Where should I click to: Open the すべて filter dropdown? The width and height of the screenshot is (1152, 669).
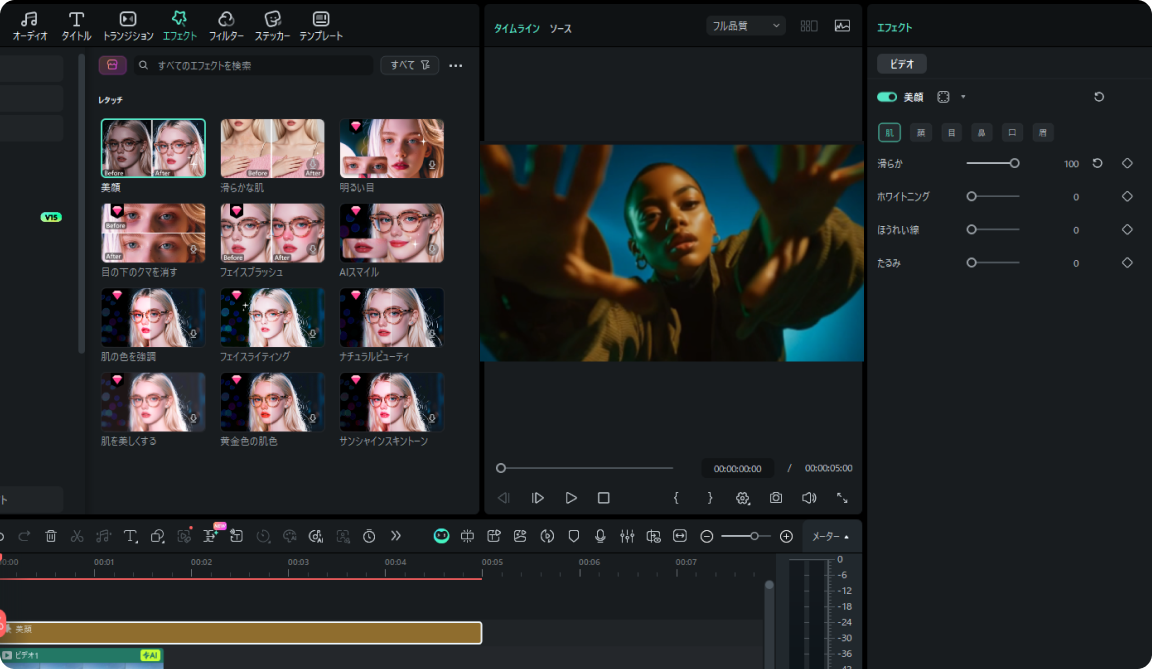point(409,65)
